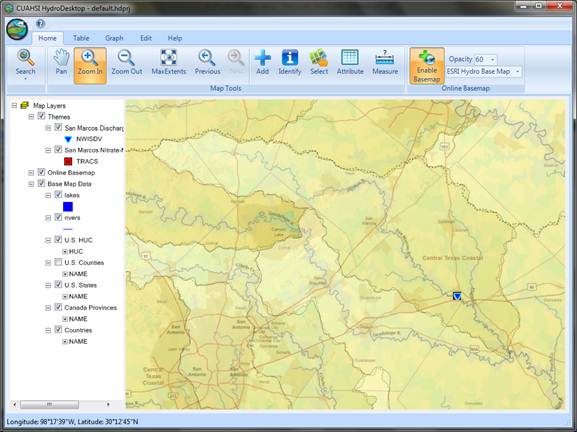
Task: Click the blue station marker on map
Action: tap(457, 296)
